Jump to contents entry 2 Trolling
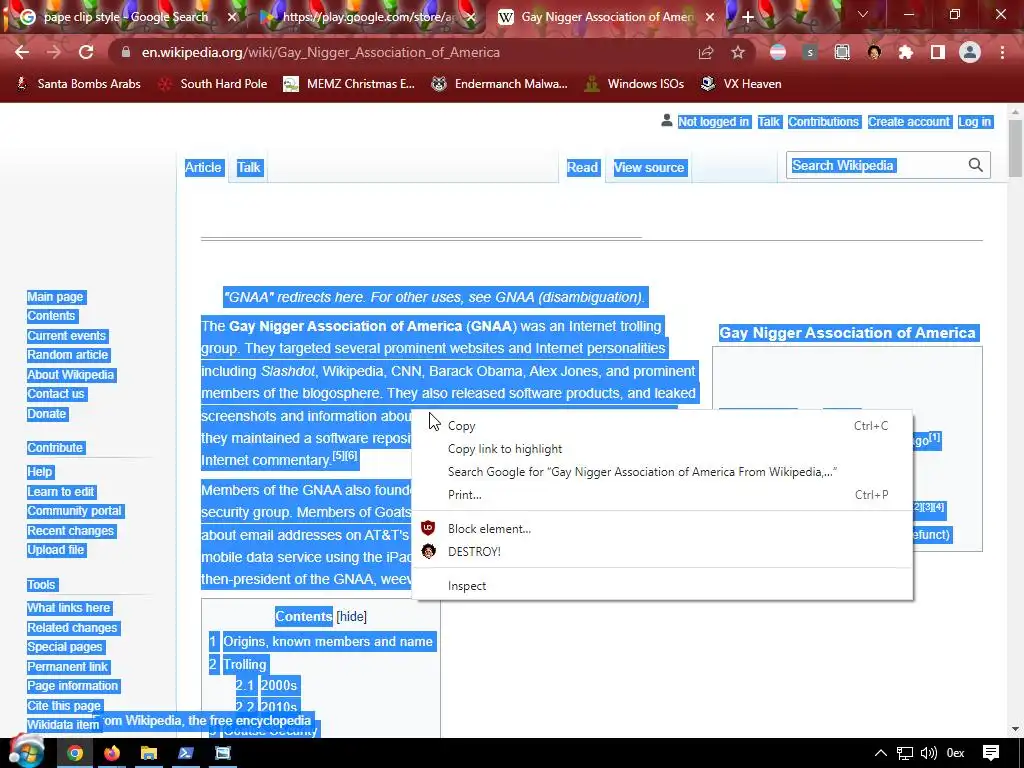1024x768 pixels. click(x=238, y=664)
